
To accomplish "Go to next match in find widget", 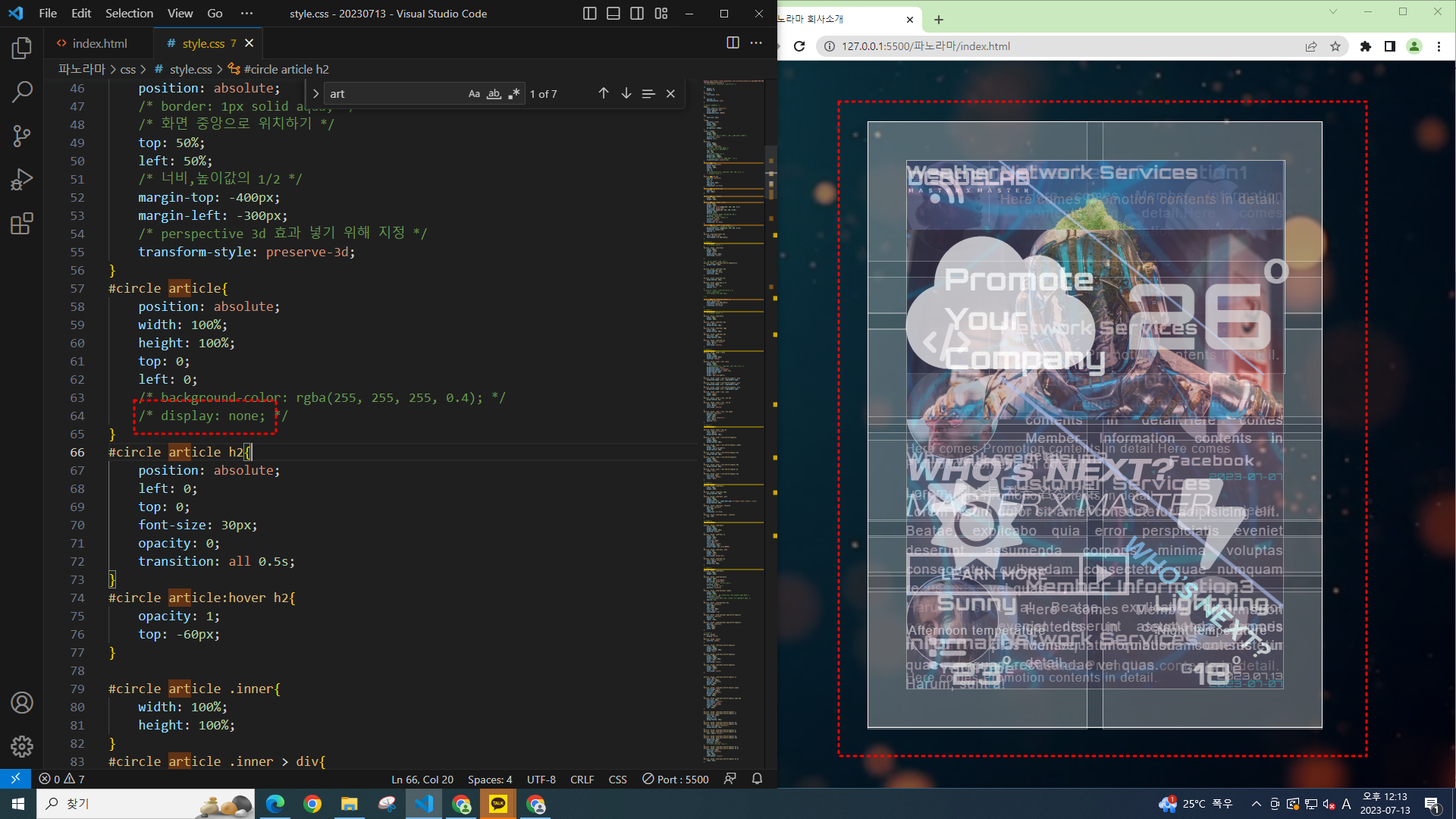I will pos(626,93).
